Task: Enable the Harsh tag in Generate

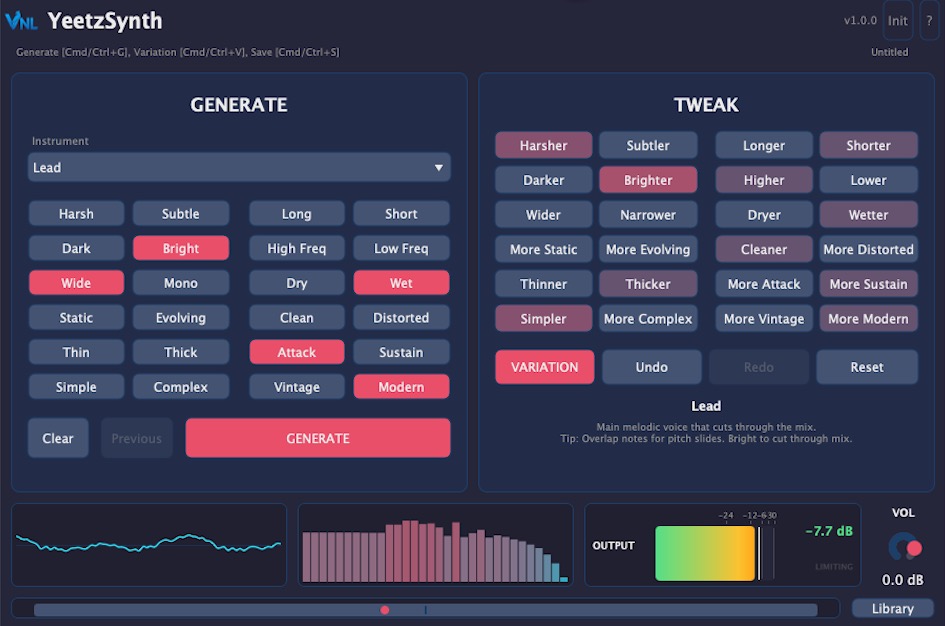Action: point(76,214)
